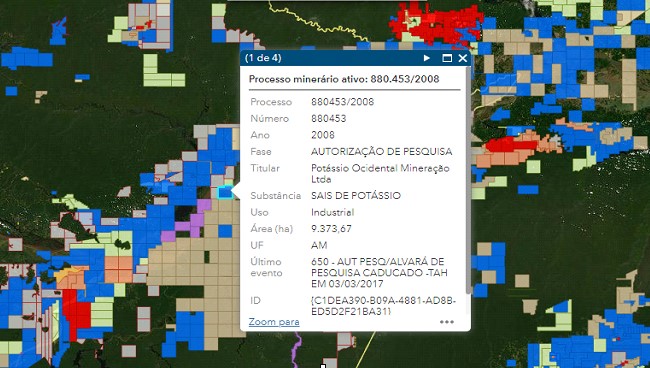Screen dimensions: 650x368
Task: Select the elongated red area right of popup
Action: (512, 145)
